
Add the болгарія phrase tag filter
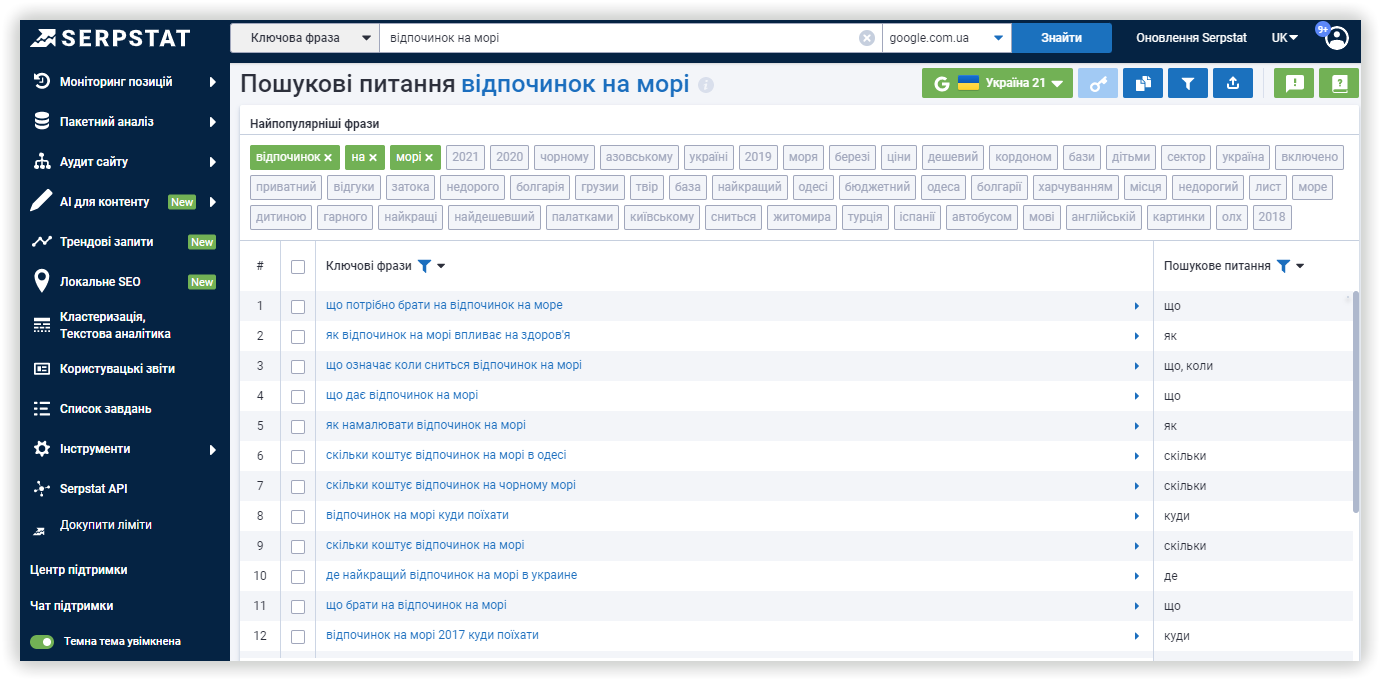pos(540,187)
